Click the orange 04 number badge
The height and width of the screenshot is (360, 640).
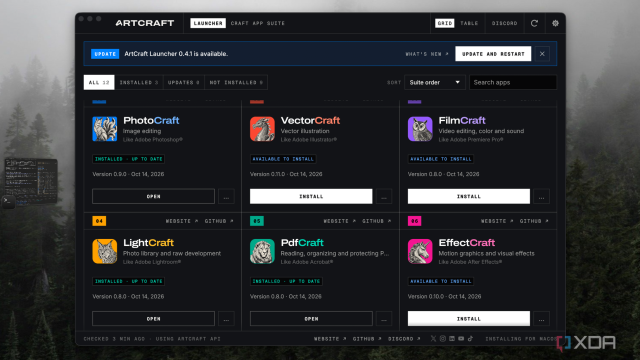coord(99,221)
